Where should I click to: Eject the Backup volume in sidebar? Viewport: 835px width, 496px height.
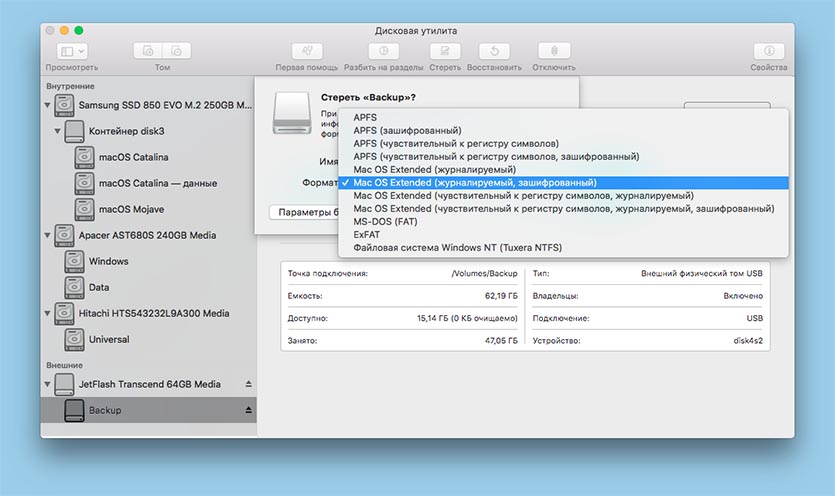249,410
